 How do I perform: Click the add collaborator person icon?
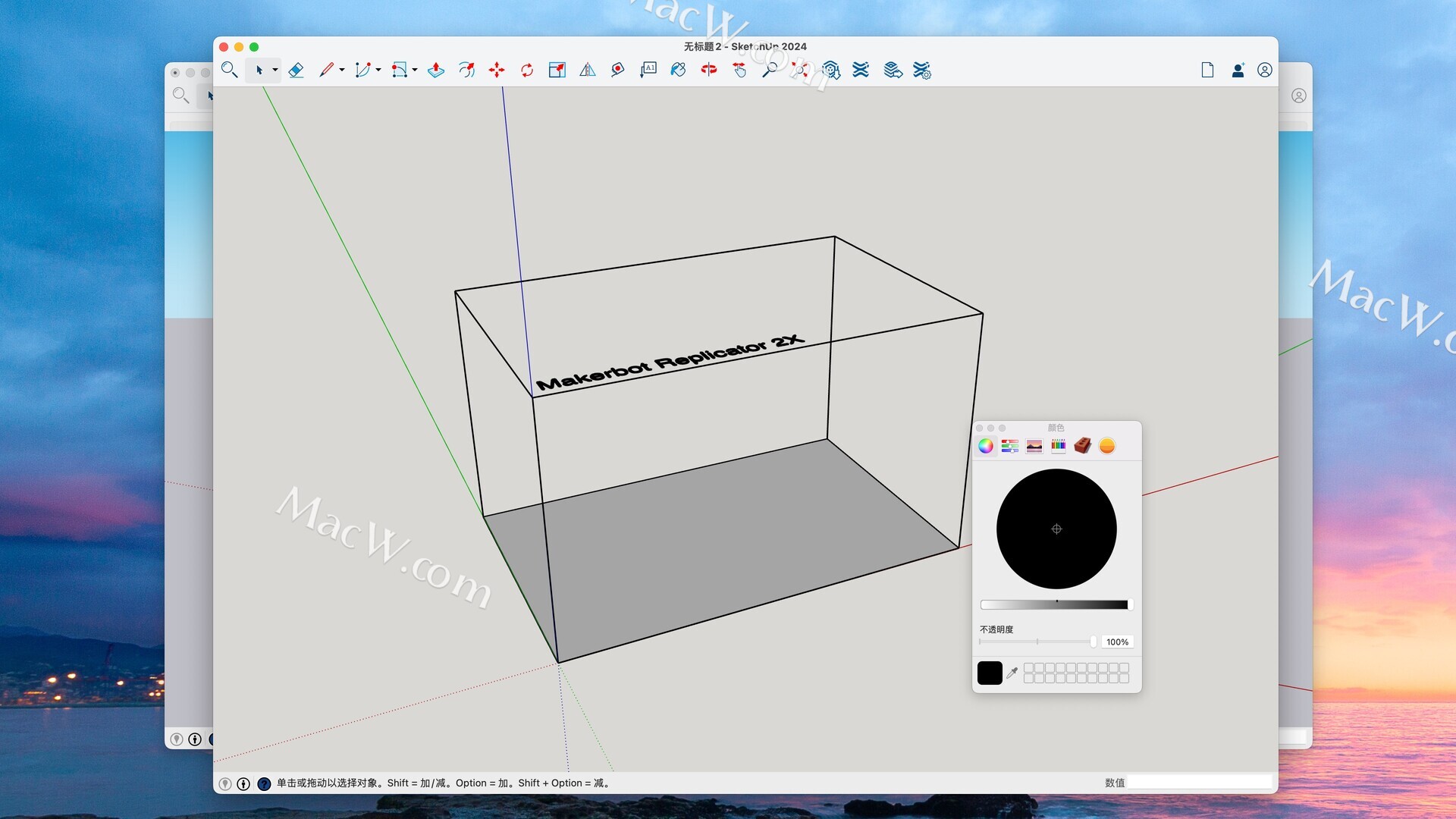pyautogui.click(x=1238, y=70)
